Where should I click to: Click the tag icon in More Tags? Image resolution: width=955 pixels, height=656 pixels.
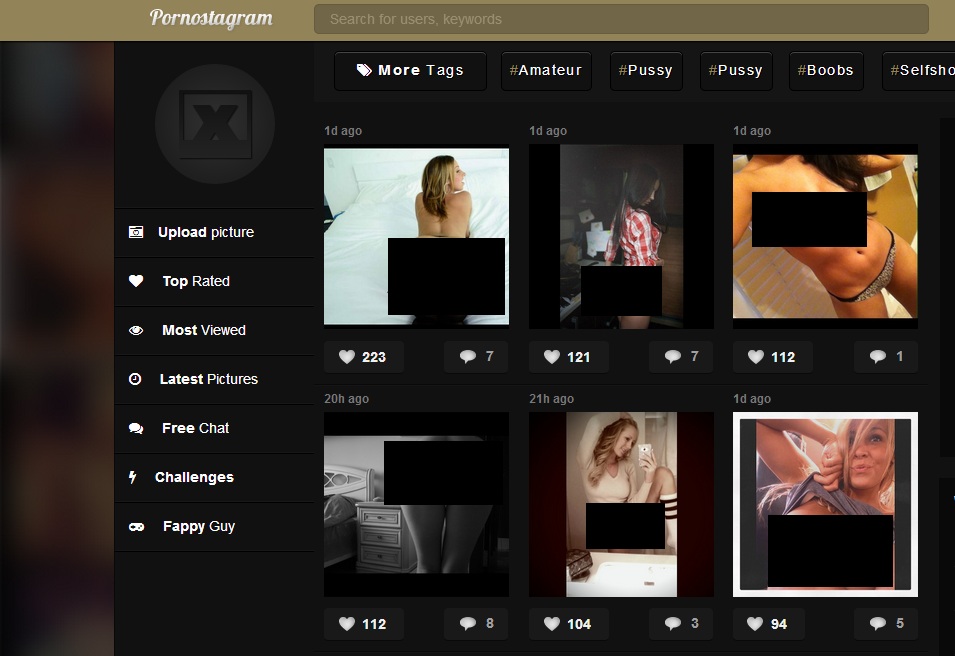[365, 71]
